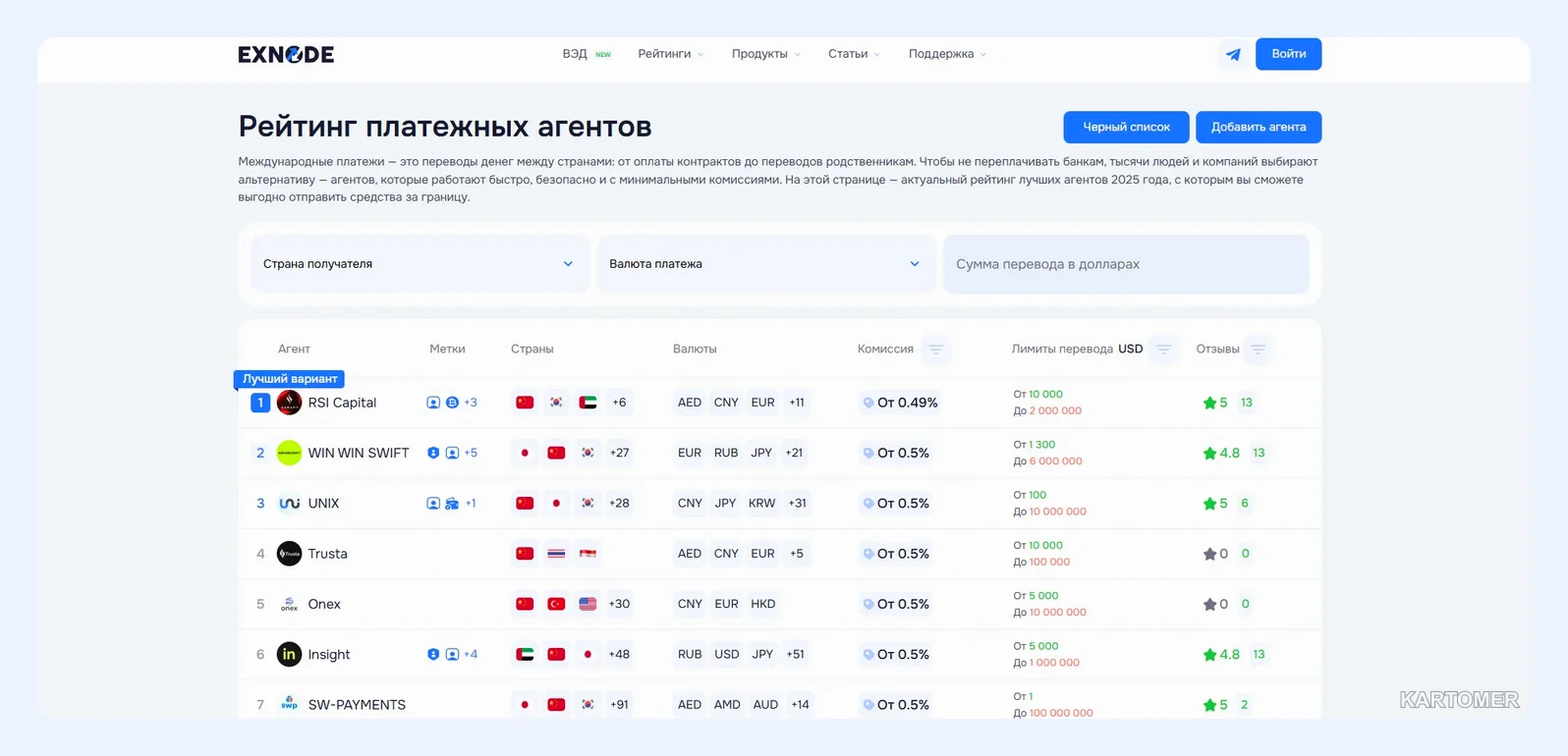
Task: Sort by reviews filter icon
Action: [x=1258, y=350]
